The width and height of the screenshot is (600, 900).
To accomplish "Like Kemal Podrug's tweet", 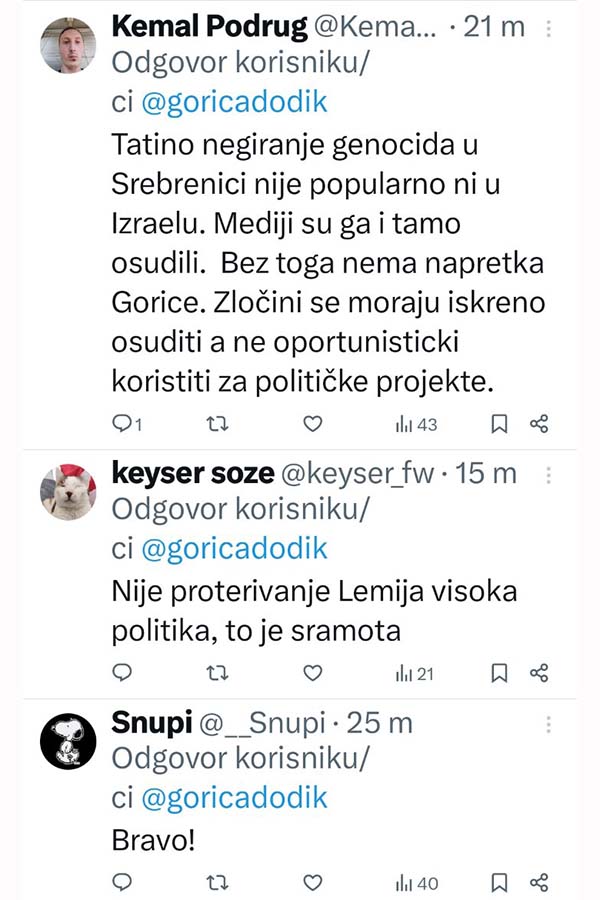I will coord(313,424).
